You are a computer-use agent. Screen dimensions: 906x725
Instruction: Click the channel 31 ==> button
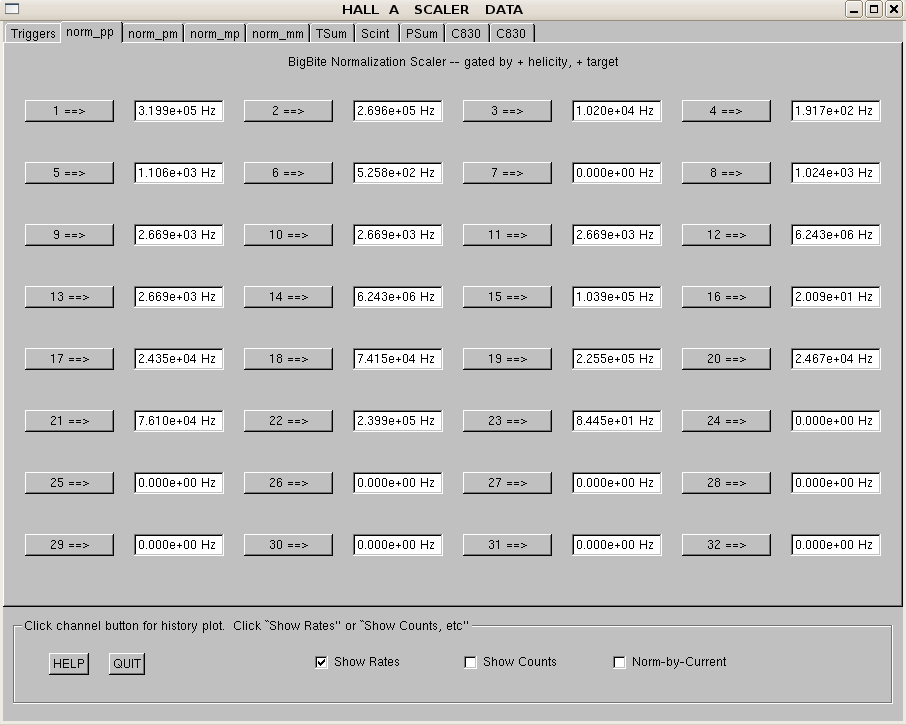(x=507, y=545)
